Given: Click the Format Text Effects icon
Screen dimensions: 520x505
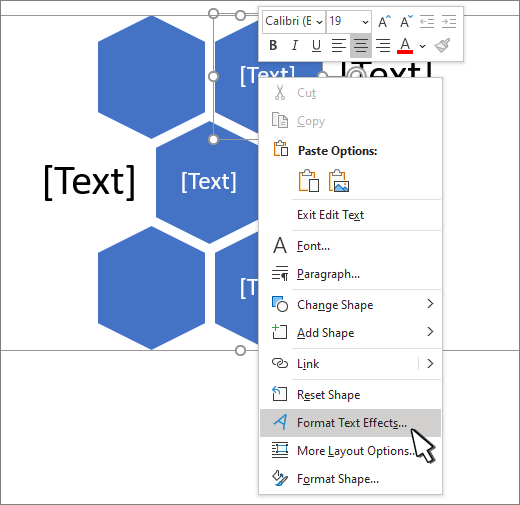Looking at the screenshot, I should click(x=280, y=422).
